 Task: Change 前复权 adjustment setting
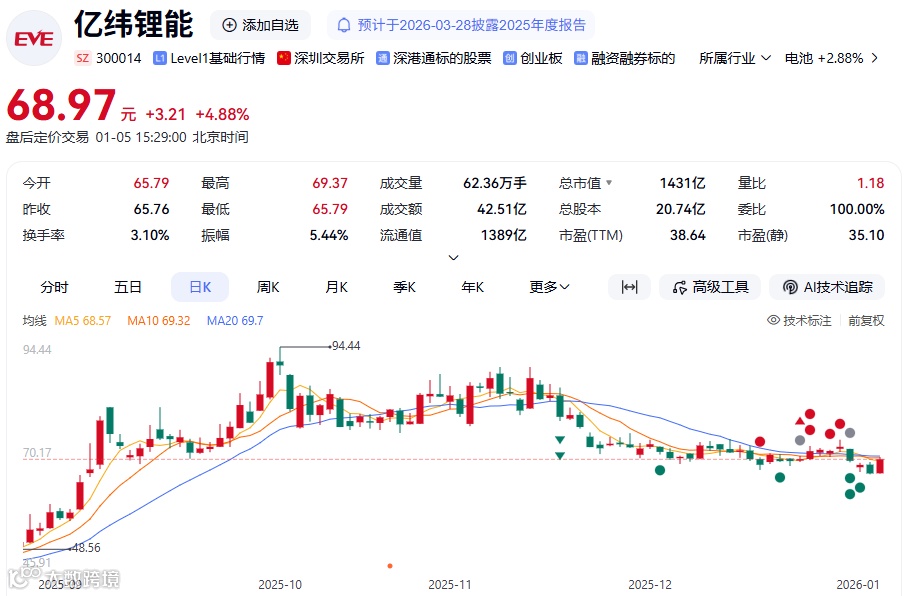[866, 321]
